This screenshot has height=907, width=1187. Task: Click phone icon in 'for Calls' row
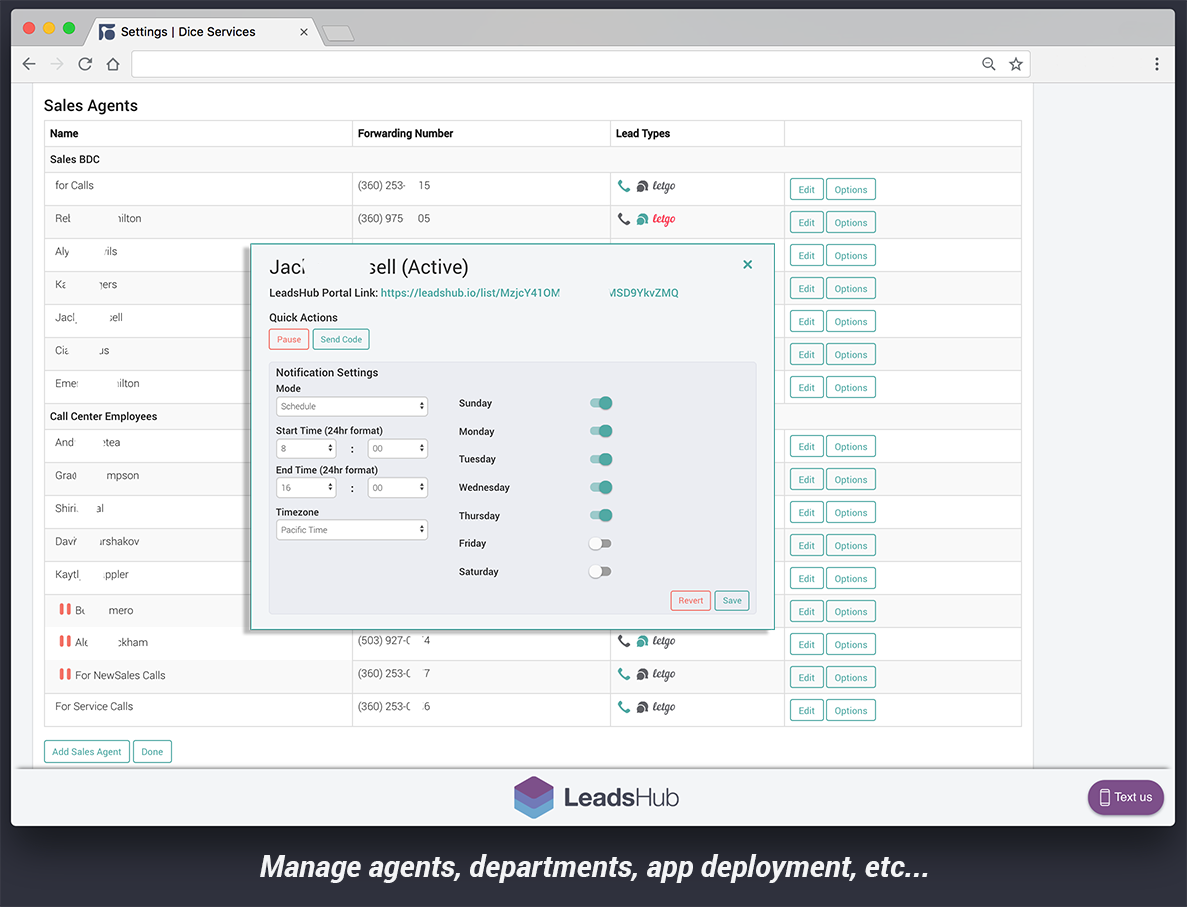(624, 185)
